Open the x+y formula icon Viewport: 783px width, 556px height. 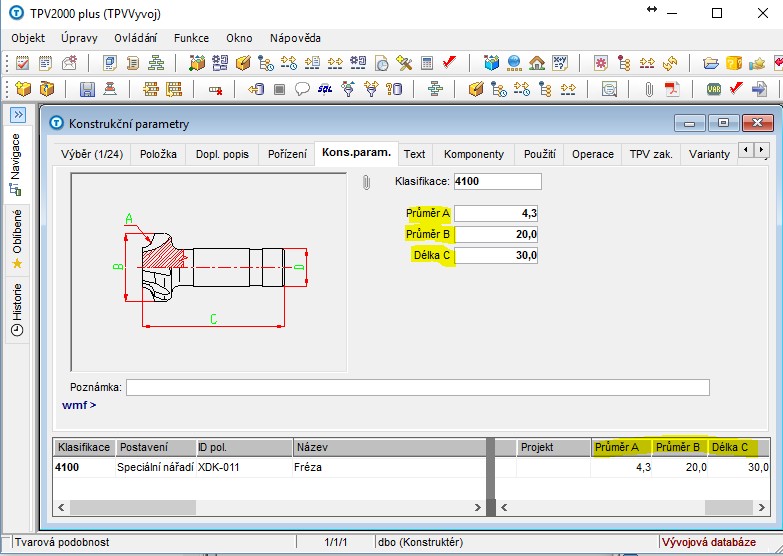pyautogui.click(x=560, y=63)
